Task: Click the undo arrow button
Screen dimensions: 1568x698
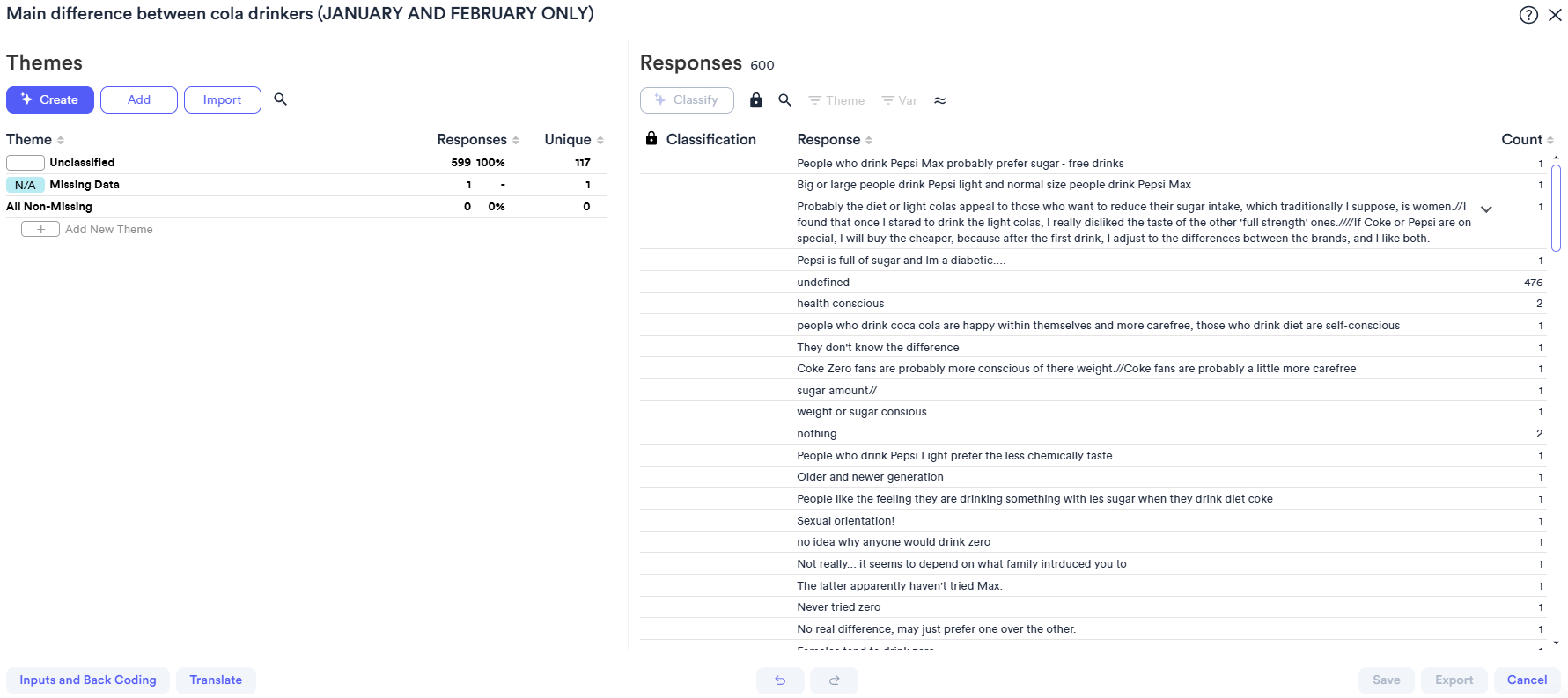Action: 780,680
